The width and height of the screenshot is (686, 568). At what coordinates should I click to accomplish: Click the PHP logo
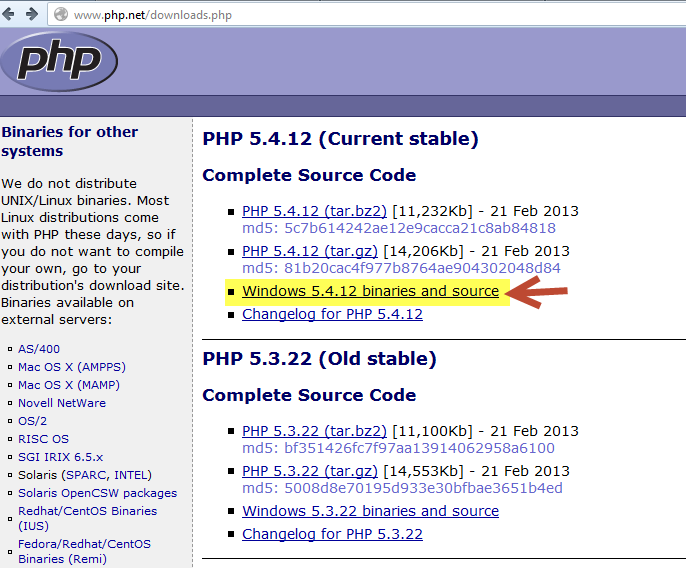[59, 61]
